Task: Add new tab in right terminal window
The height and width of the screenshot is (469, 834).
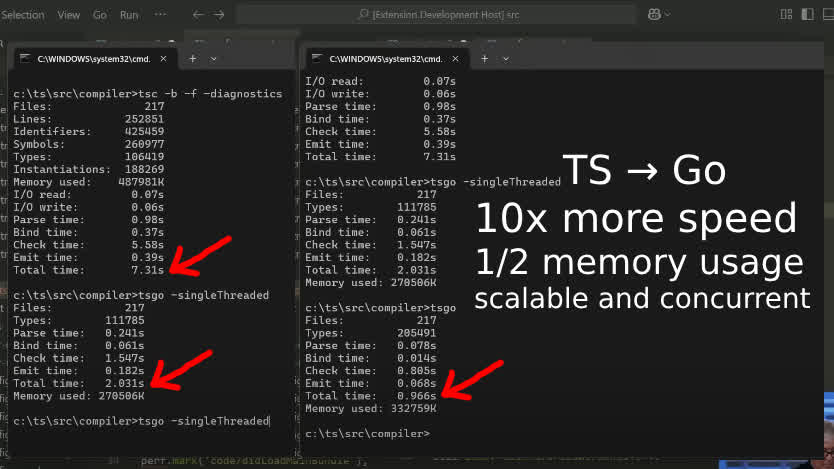Action: (x=486, y=59)
